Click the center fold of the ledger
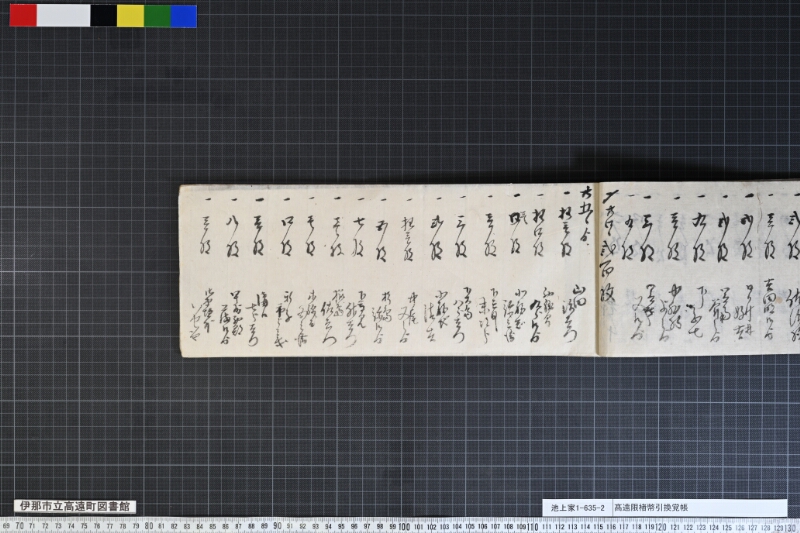The height and width of the screenshot is (533, 800). [x=598, y=269]
